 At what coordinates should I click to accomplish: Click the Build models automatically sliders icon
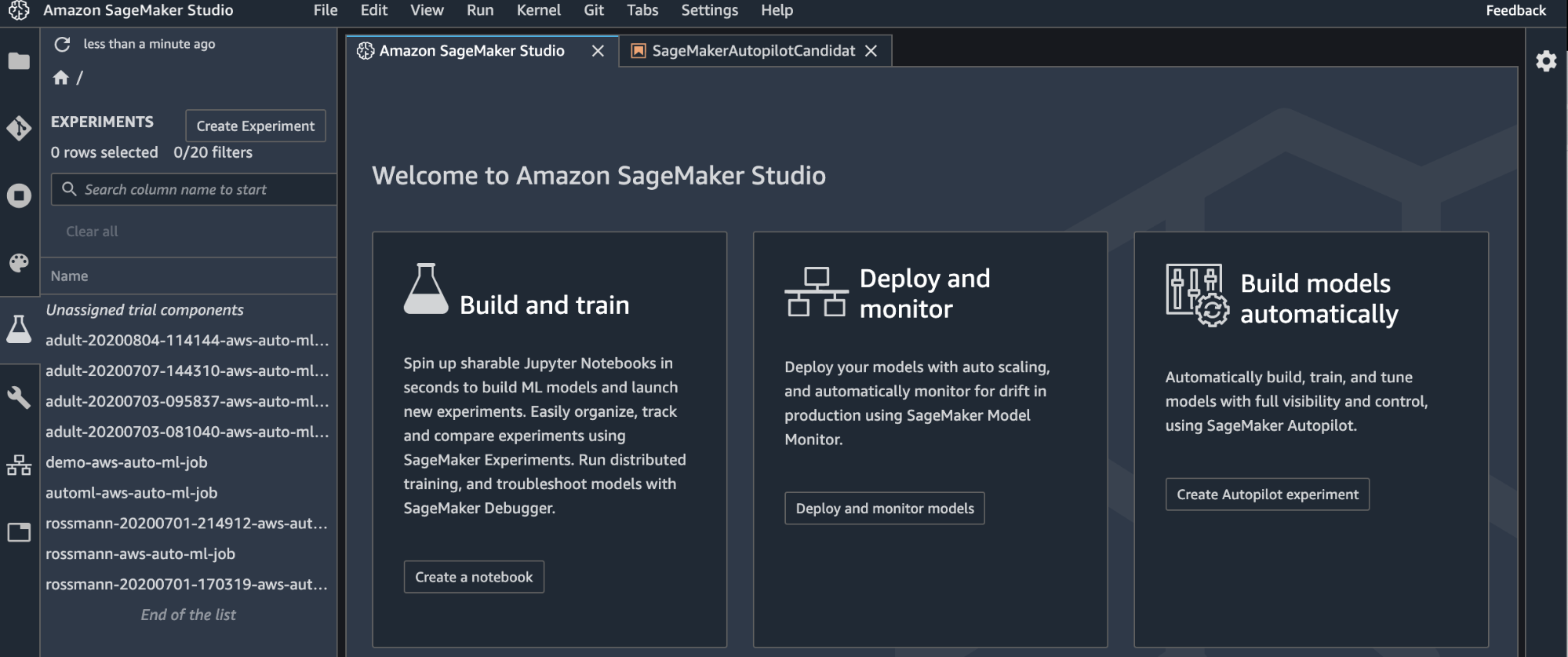(x=1198, y=295)
